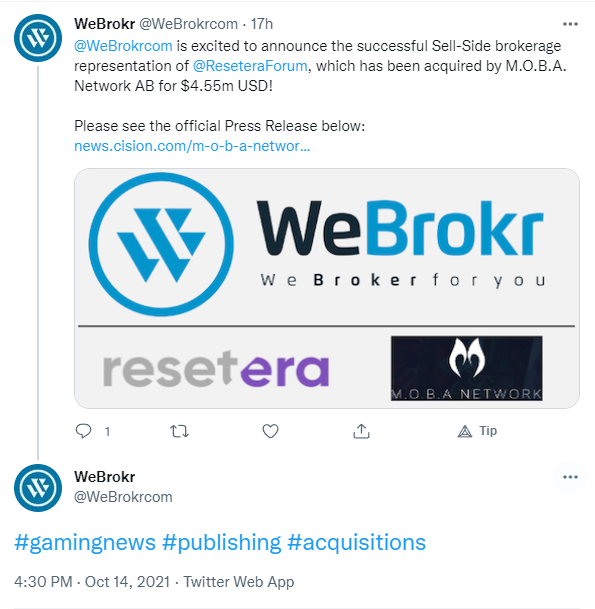
Task: Open the share icon on first tweet
Action: click(x=361, y=431)
